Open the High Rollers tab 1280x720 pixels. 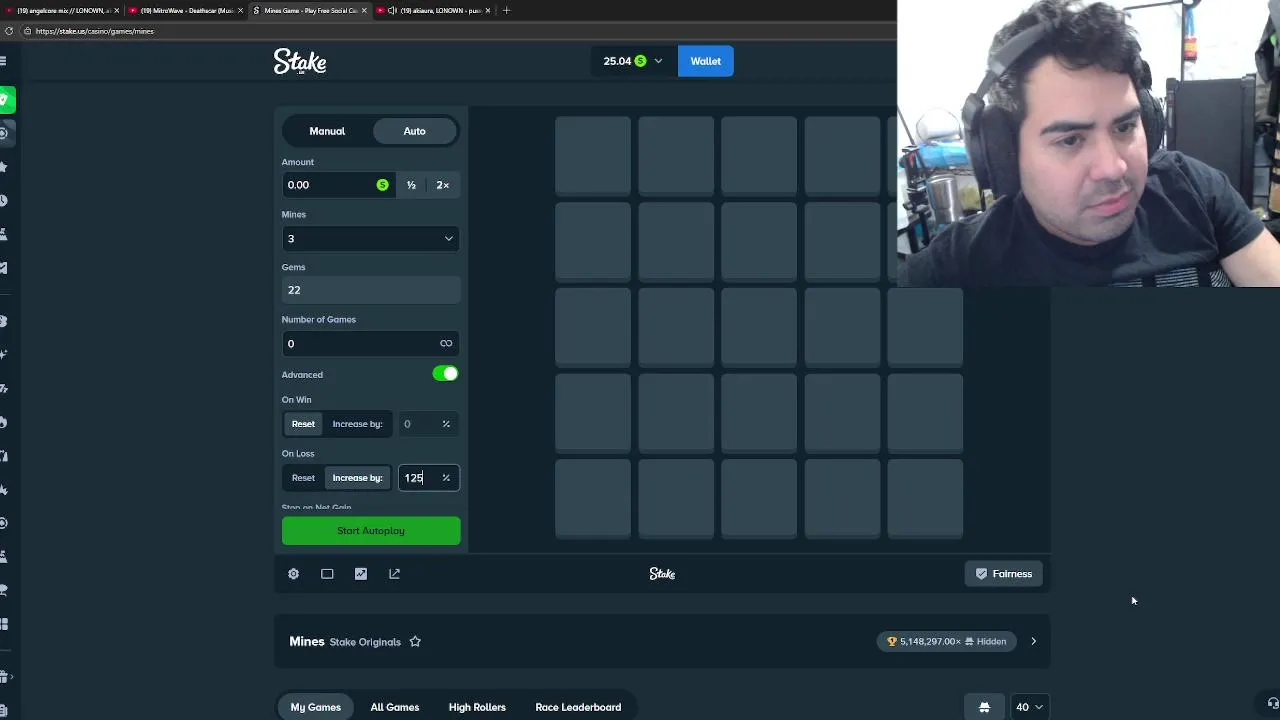477,707
